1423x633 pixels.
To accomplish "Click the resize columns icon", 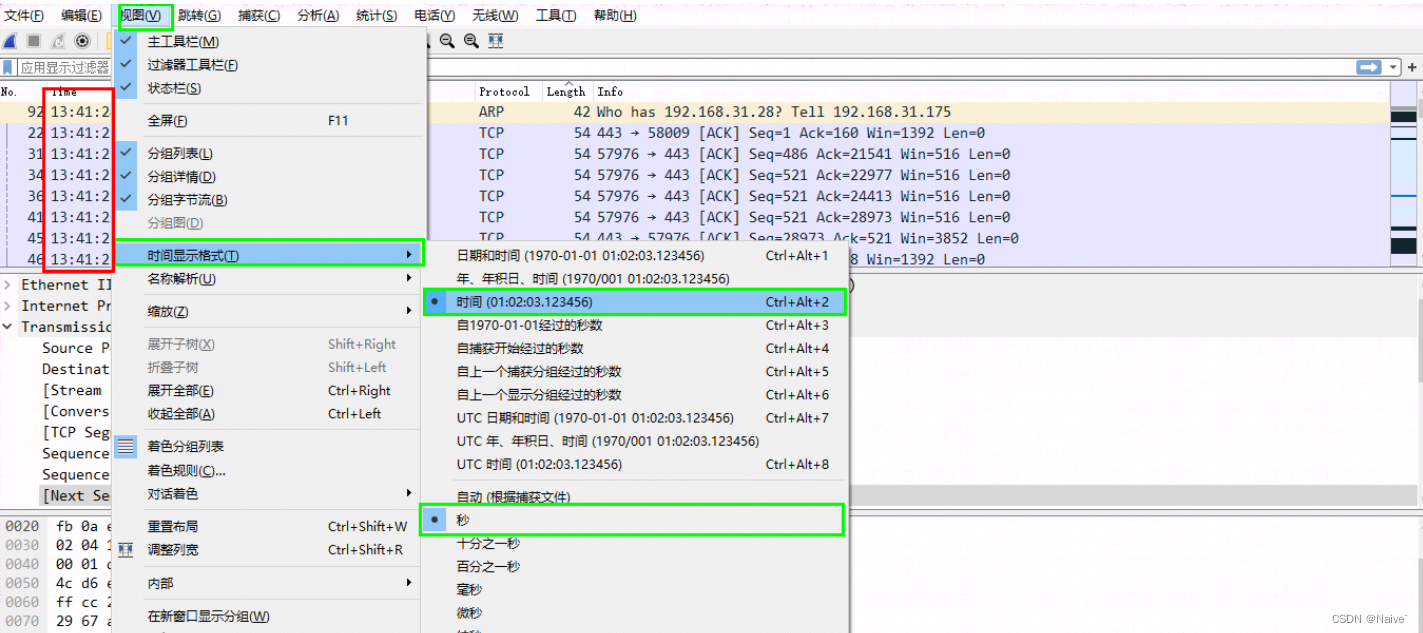I will click(x=495, y=40).
